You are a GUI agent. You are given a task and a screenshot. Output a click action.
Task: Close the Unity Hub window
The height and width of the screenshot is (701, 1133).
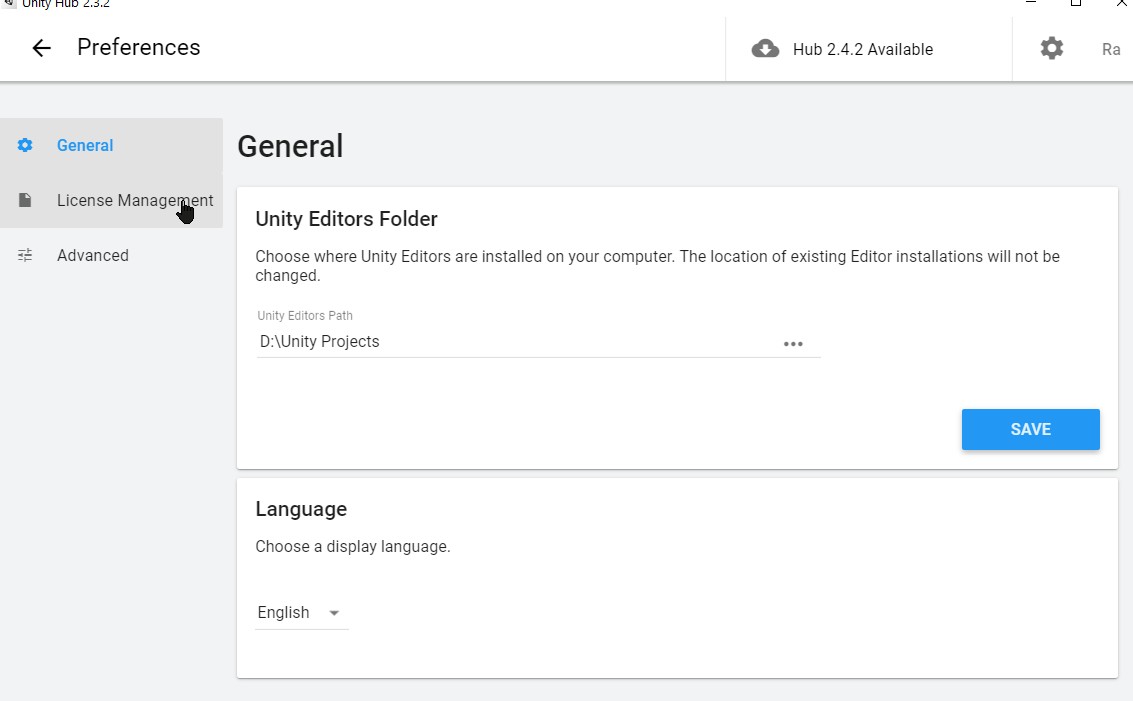pyautogui.click(x=1122, y=3)
